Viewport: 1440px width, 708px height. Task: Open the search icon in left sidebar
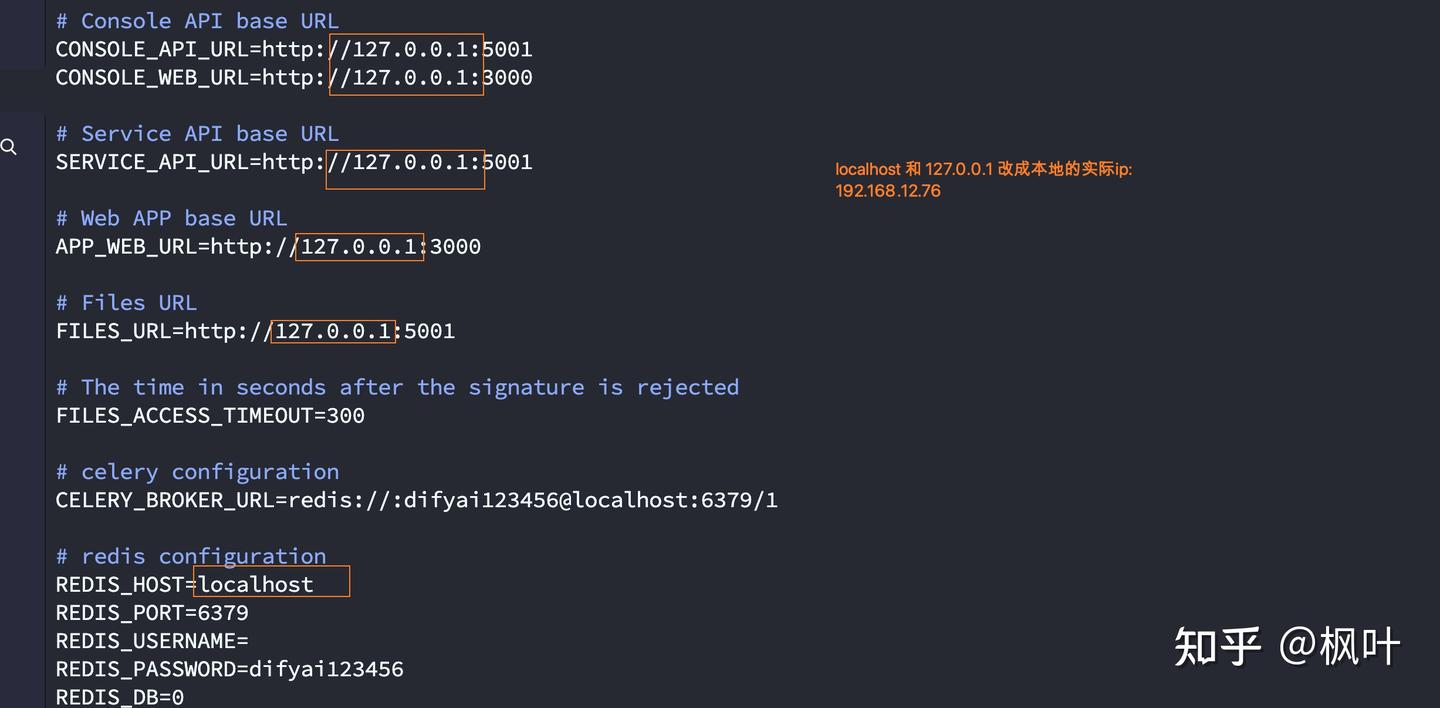point(9,148)
